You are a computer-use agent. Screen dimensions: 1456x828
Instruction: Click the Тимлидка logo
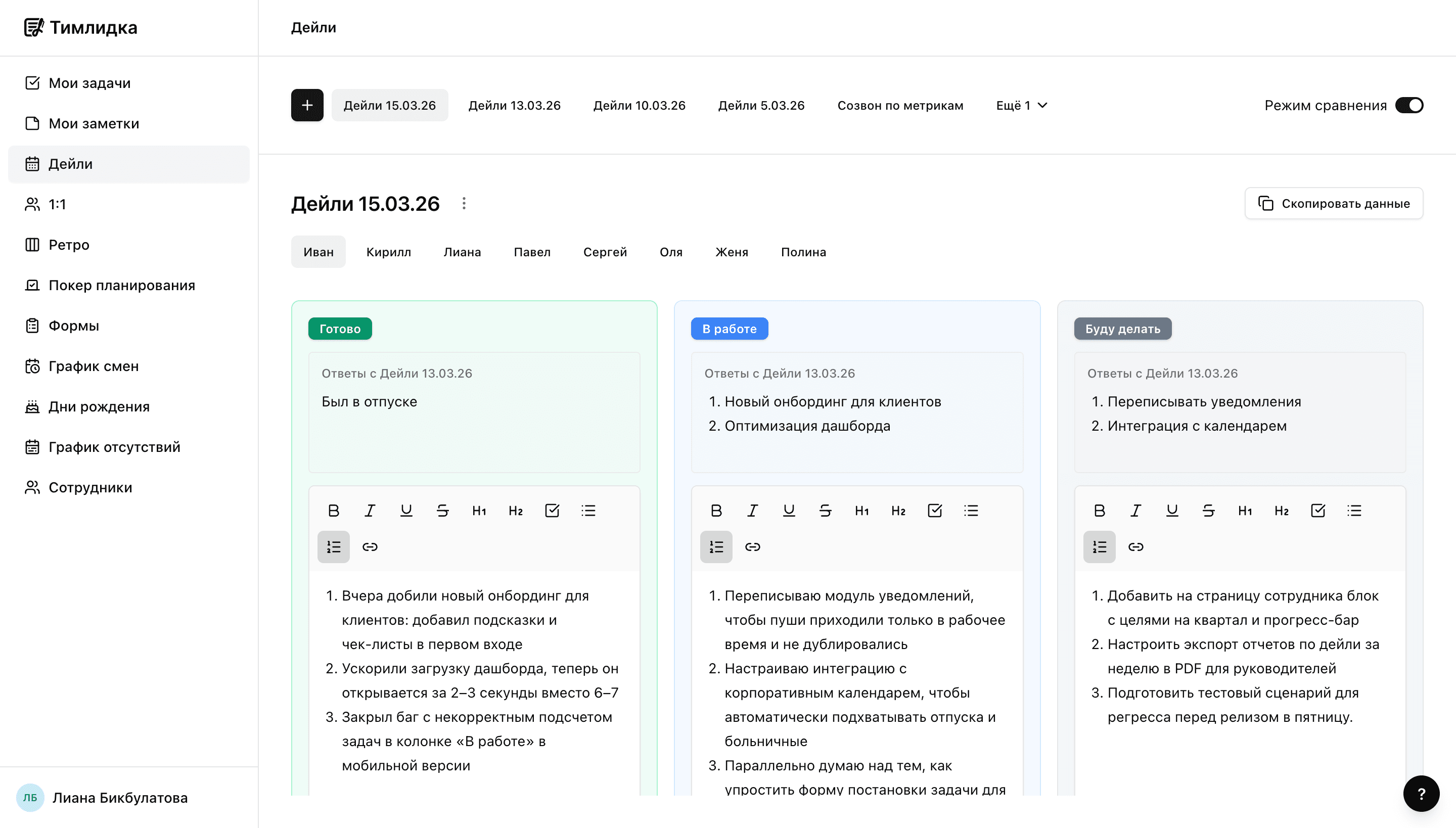coord(81,27)
